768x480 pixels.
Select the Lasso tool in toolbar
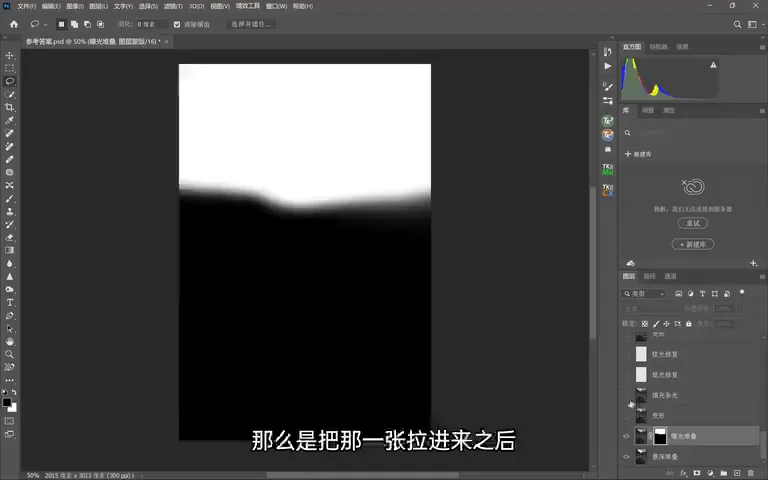(x=9, y=81)
